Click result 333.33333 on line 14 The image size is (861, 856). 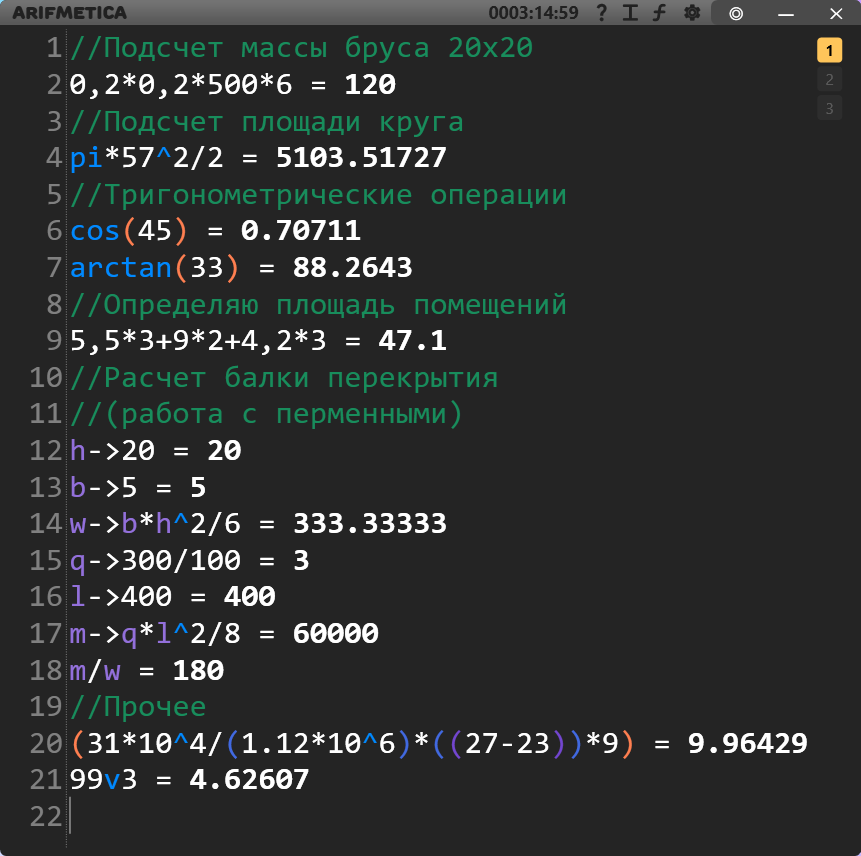pyautogui.click(x=370, y=524)
